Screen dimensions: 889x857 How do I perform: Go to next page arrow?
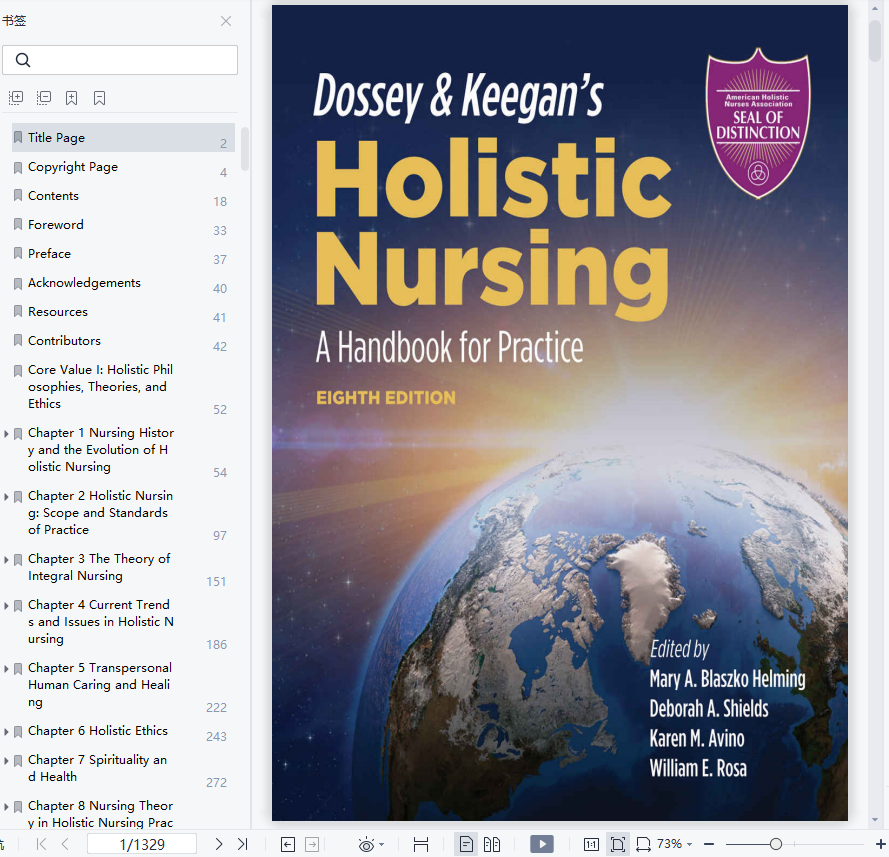(x=219, y=844)
